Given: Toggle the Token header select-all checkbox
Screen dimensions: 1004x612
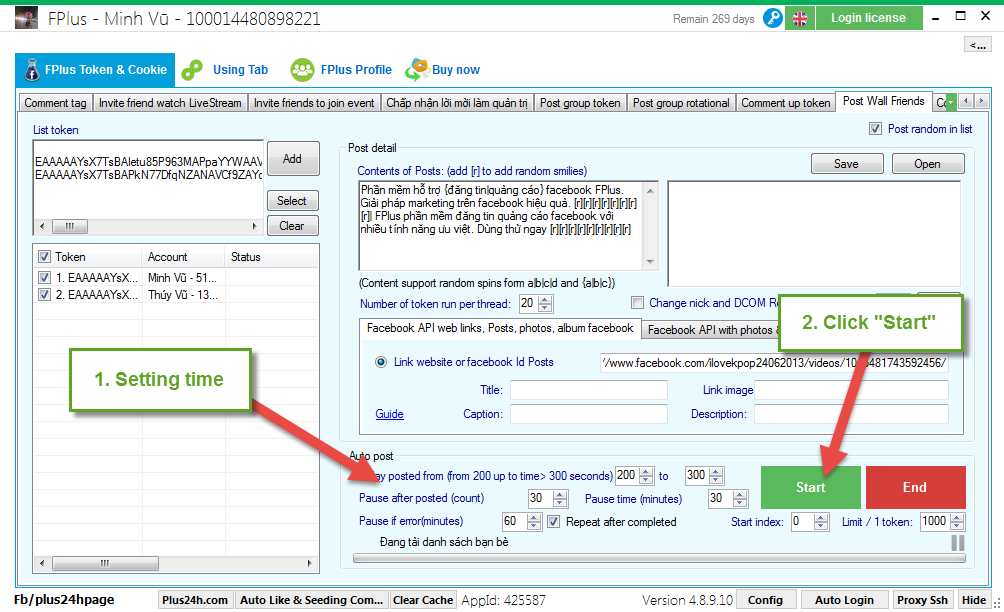Looking at the screenshot, I should tap(44, 257).
